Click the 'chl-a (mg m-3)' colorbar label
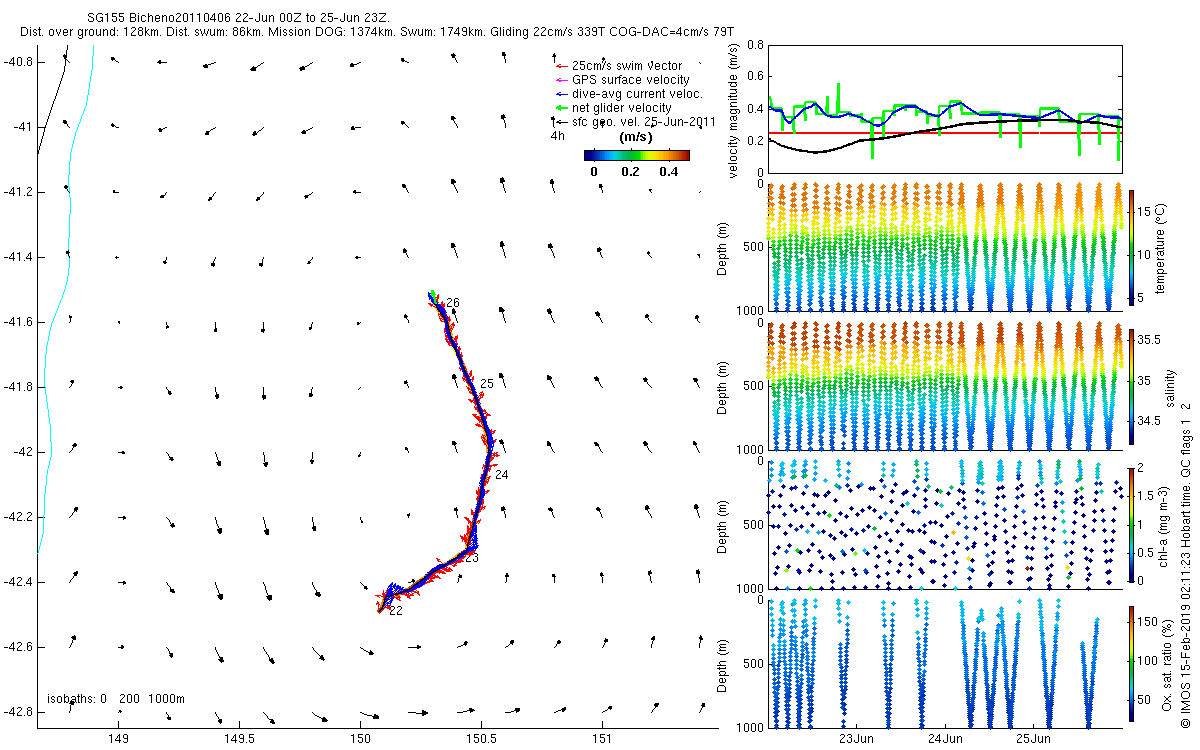1200x750 pixels. pos(1163,525)
